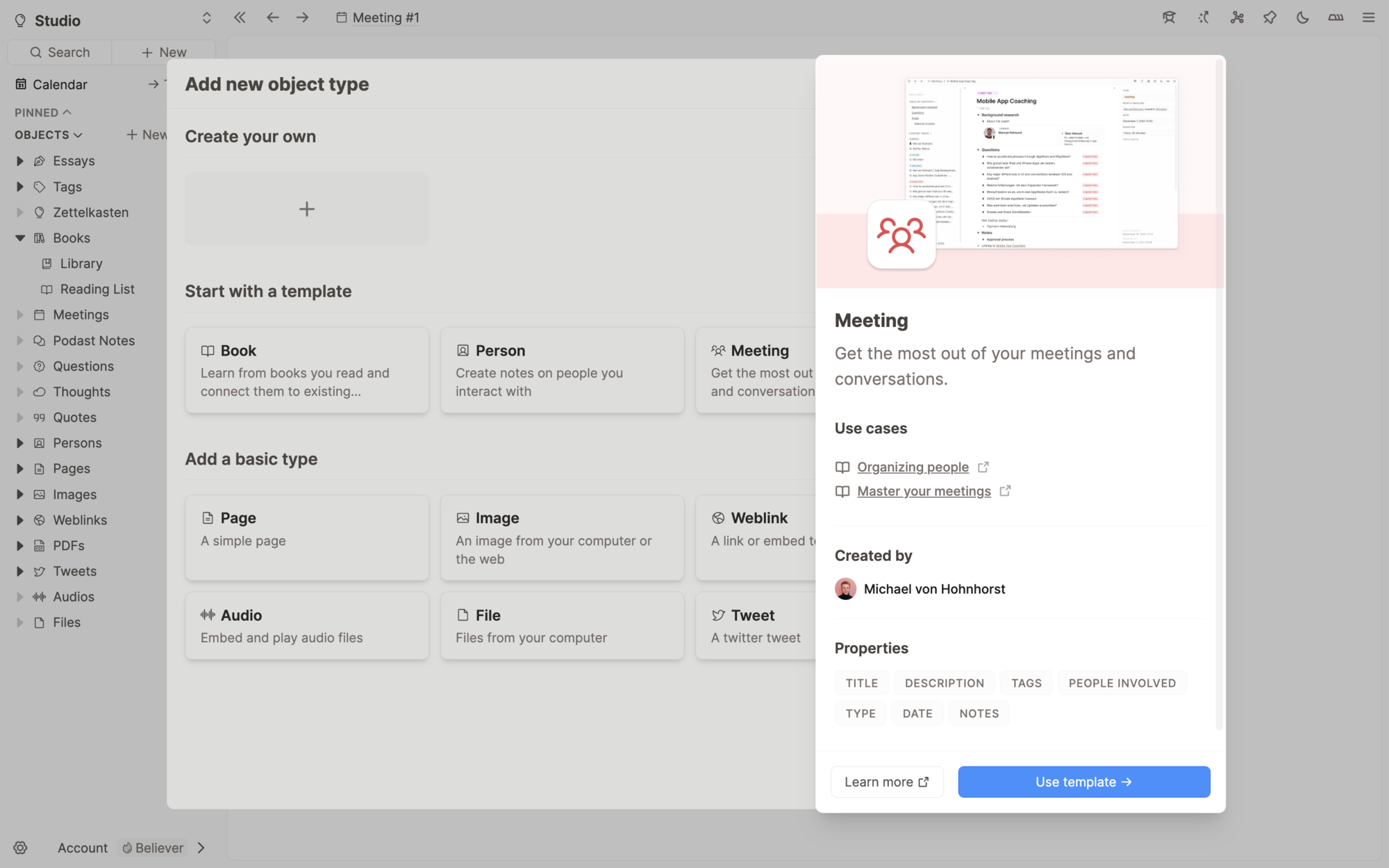Click the graduation cap icon in toolbar
This screenshot has height=868, width=1389.
[x=1169, y=18]
